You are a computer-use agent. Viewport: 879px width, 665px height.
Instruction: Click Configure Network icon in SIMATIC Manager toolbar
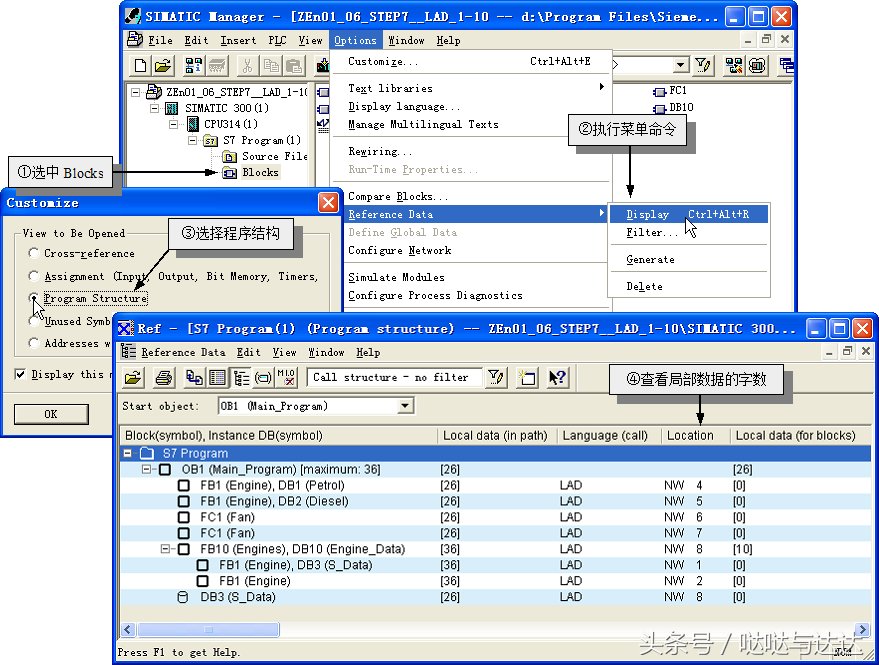click(x=734, y=66)
